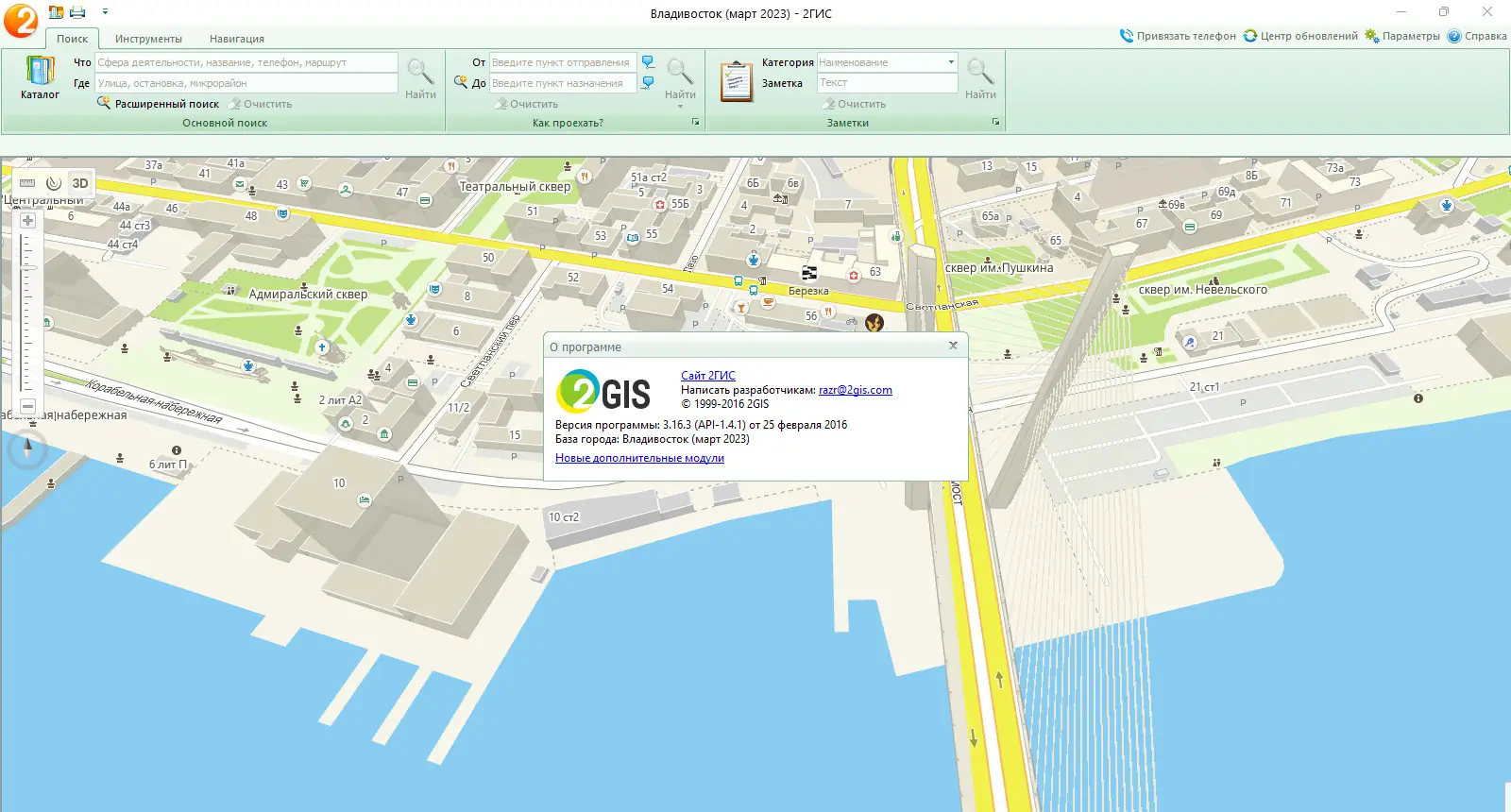Select the ruler measurement tool on the map
Screen dimensions: 1511x812
point(27,183)
